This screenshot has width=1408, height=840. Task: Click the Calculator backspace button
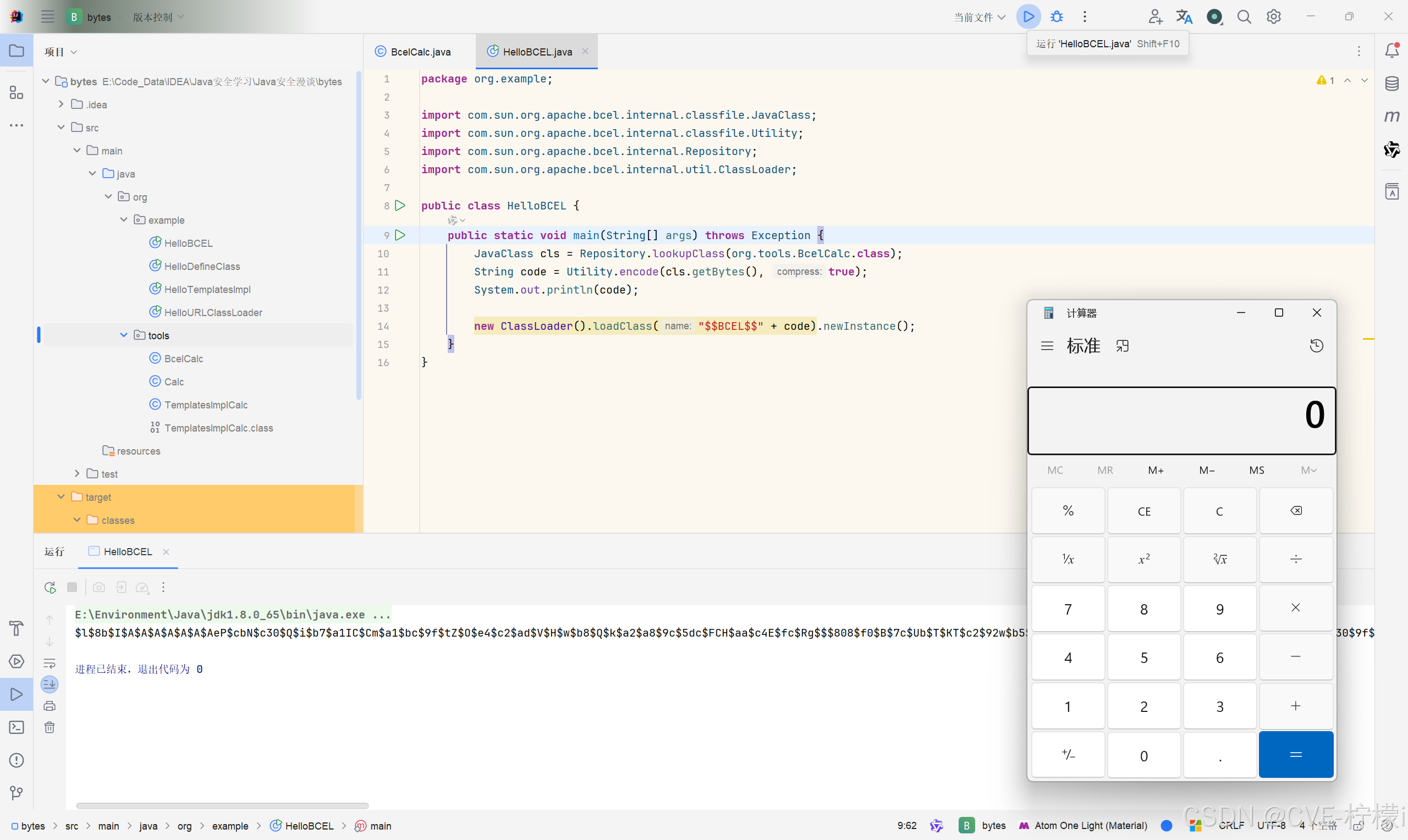coord(1295,511)
